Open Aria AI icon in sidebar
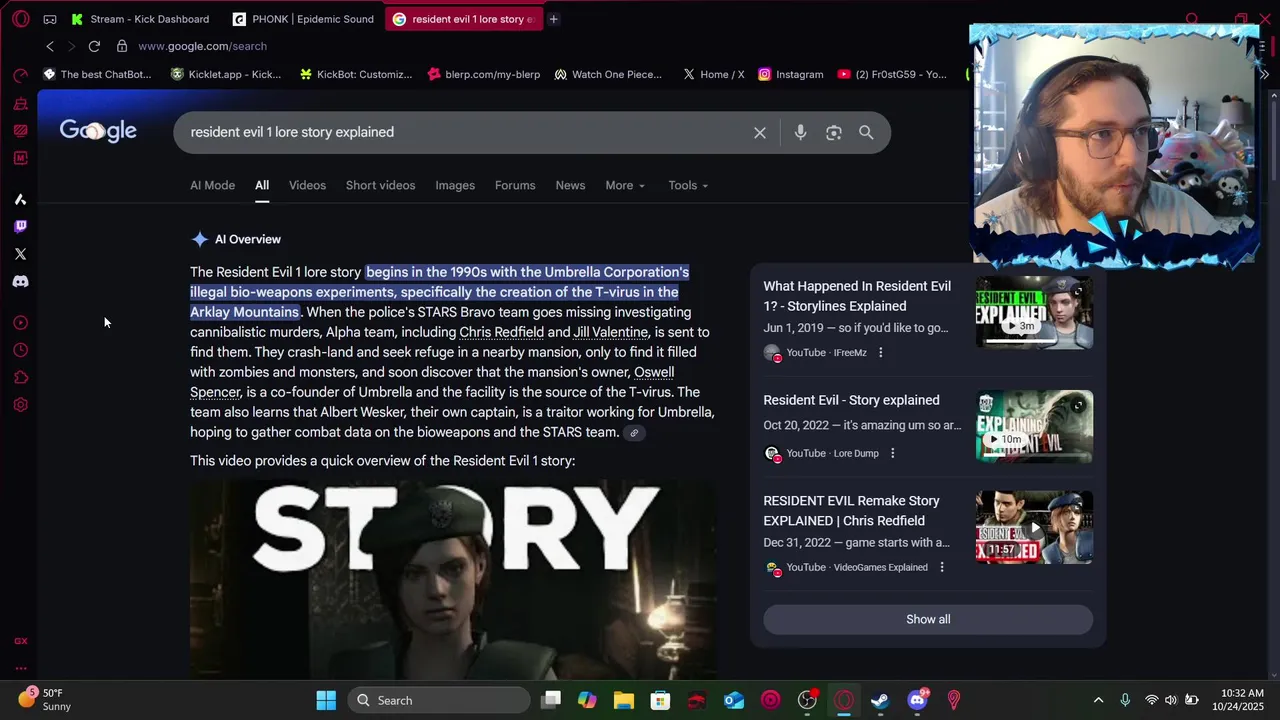Viewport: 1280px width, 720px height. (x=20, y=199)
